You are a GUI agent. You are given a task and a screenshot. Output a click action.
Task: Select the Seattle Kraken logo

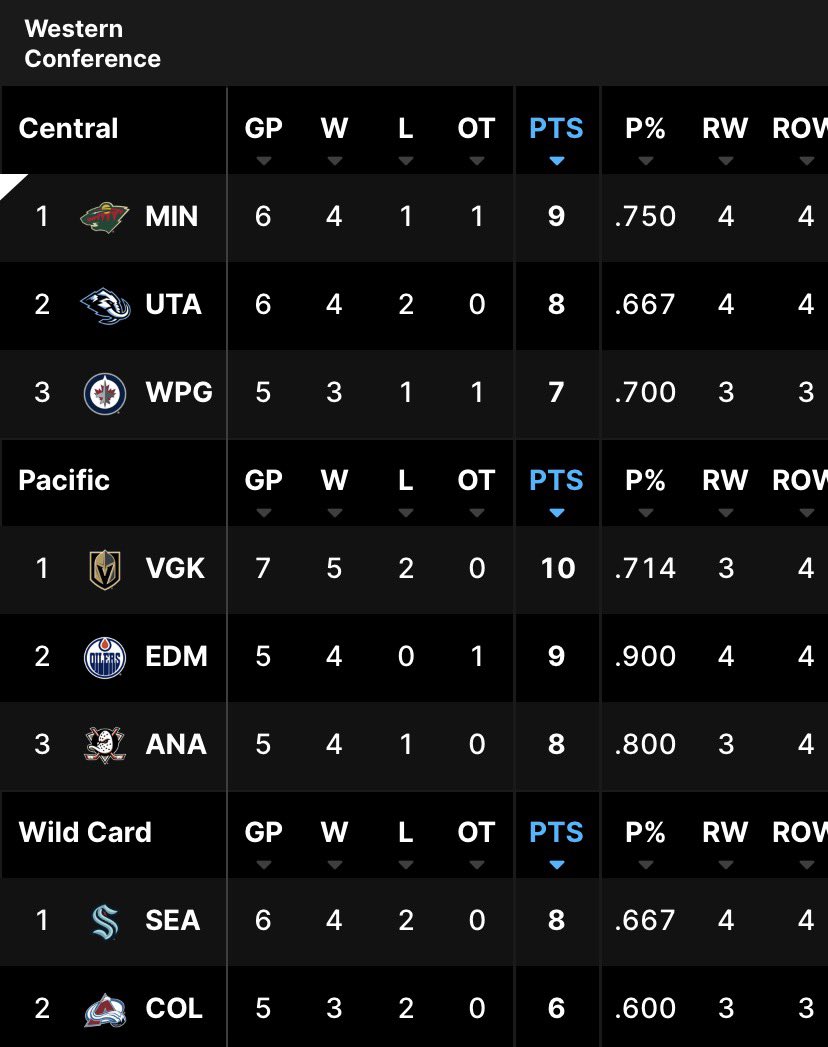point(105,921)
